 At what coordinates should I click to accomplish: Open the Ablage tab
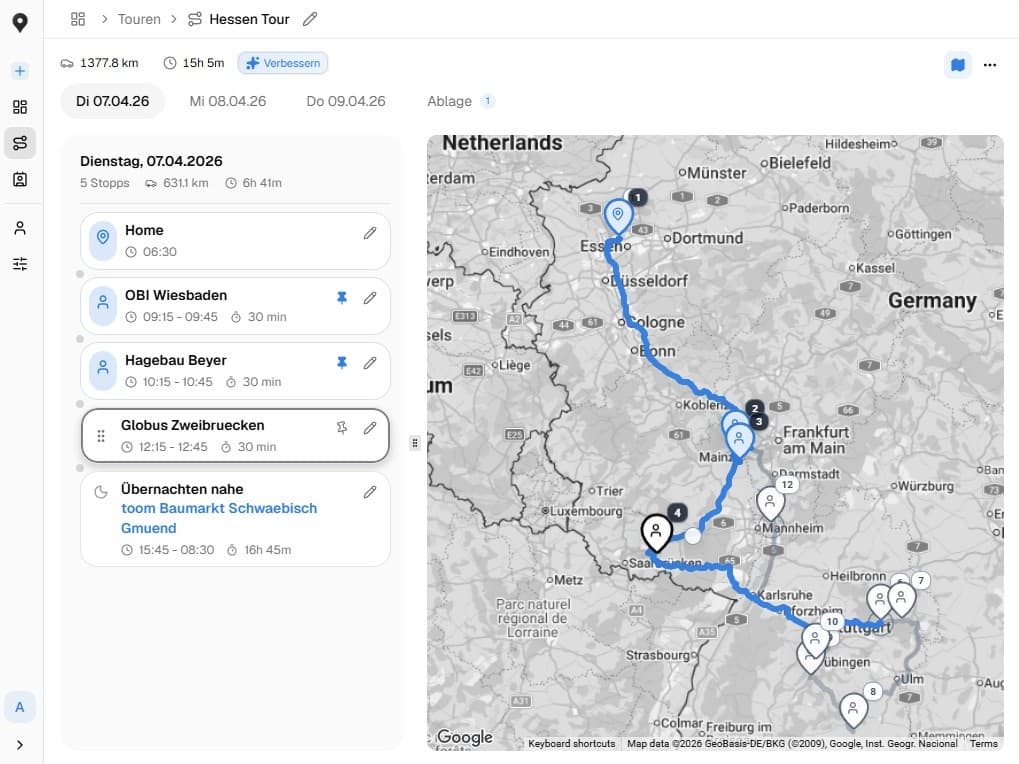pyautogui.click(x=460, y=101)
